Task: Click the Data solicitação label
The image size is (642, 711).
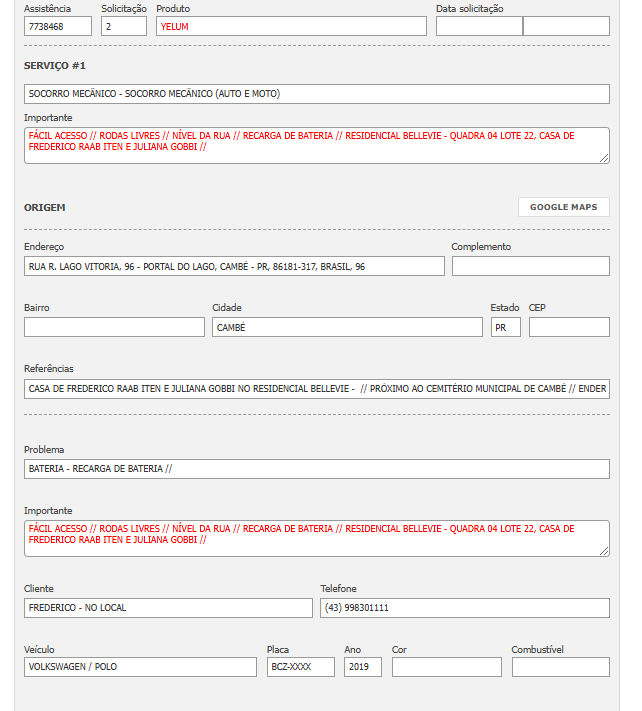Action: (x=470, y=9)
